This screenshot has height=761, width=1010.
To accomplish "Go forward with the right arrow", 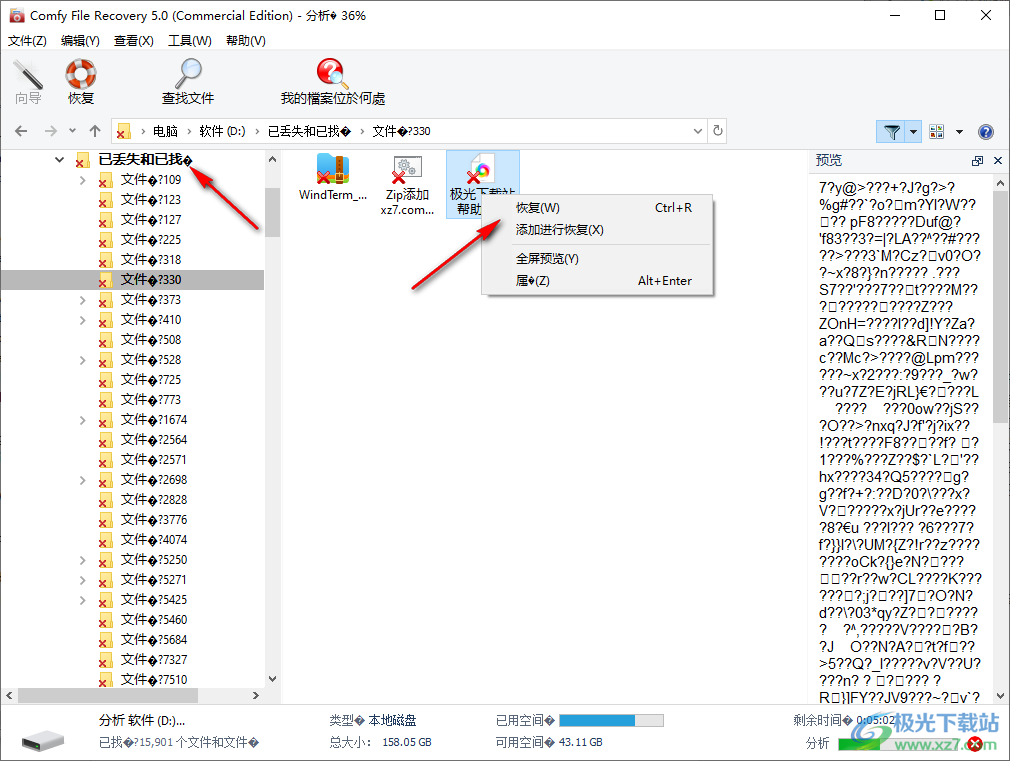I will click(51, 131).
